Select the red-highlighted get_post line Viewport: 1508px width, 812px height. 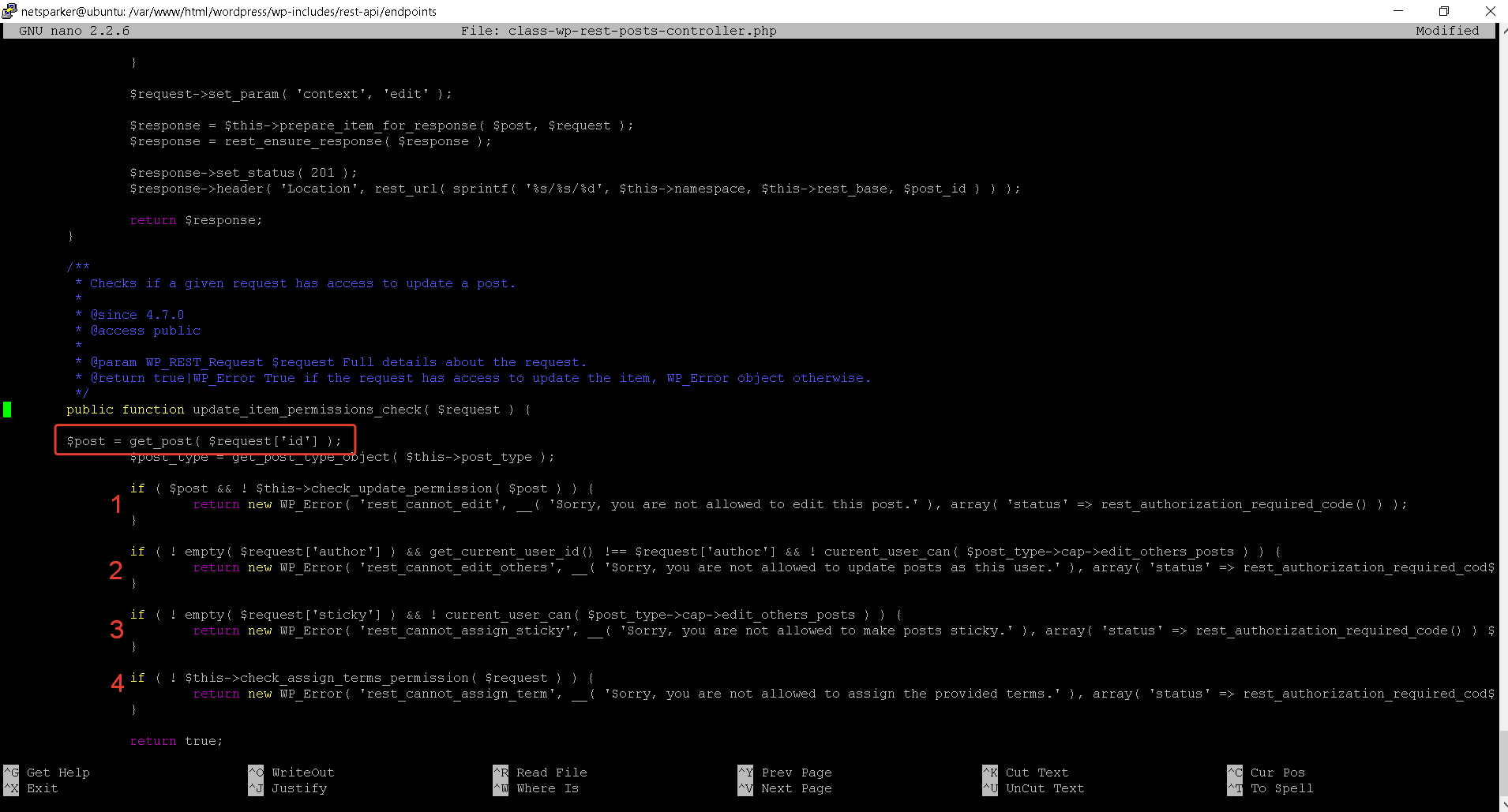pos(204,440)
